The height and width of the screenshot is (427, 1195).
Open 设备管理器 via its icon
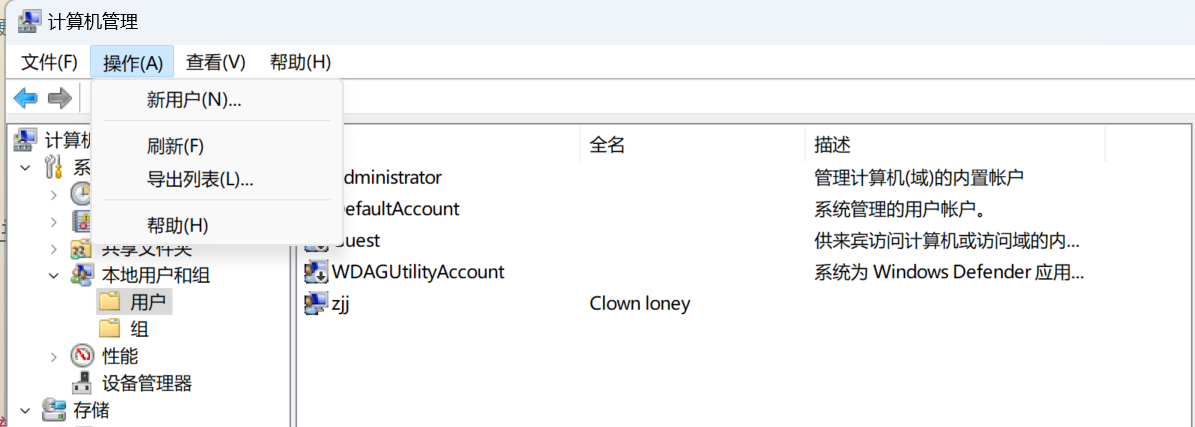click(83, 383)
